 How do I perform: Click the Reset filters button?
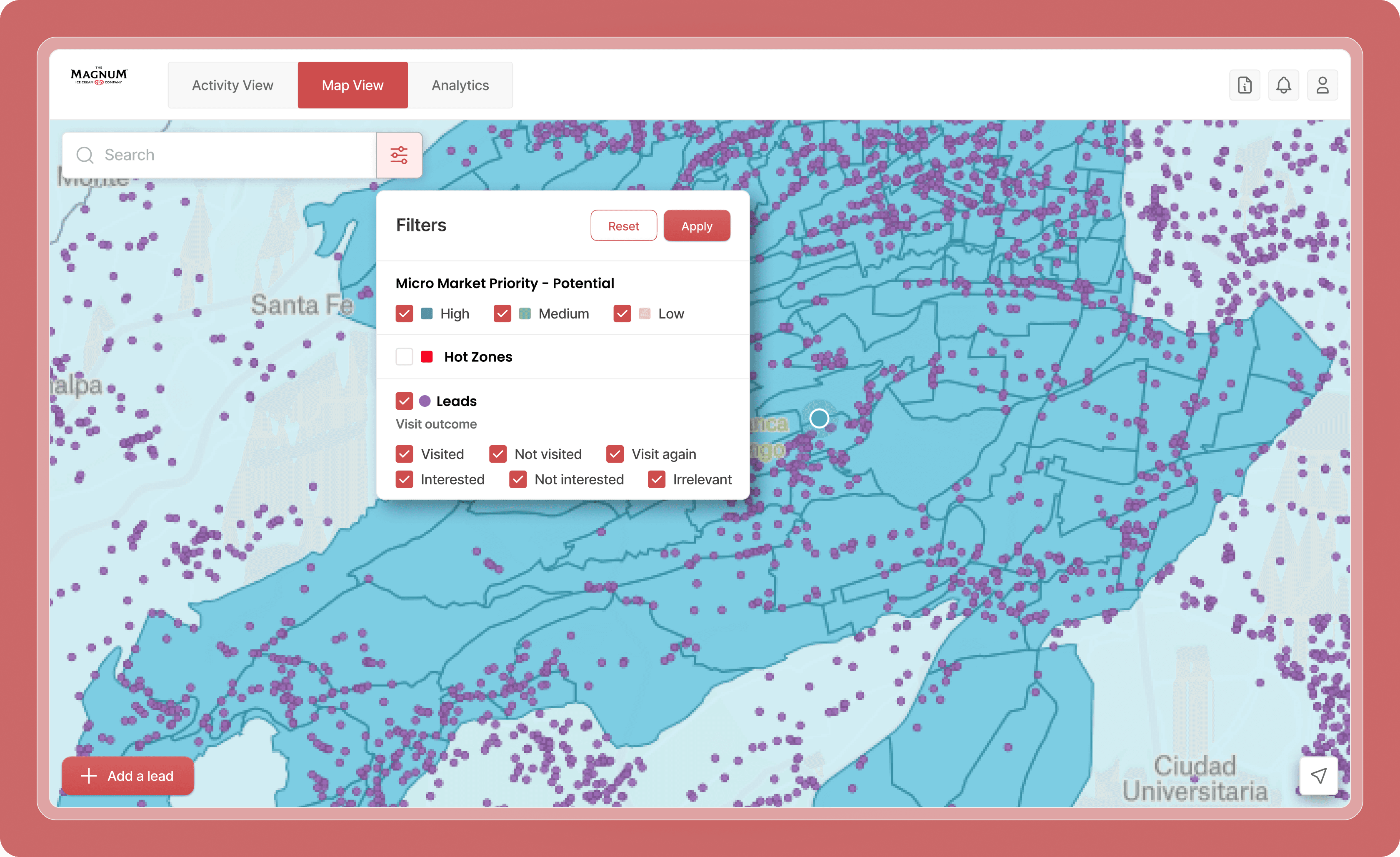click(623, 226)
